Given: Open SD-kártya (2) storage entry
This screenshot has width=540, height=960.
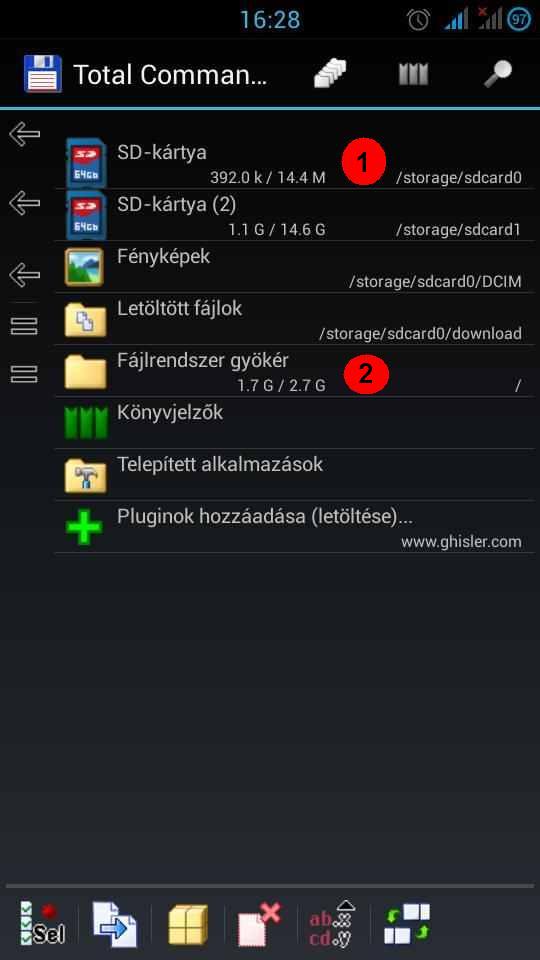Looking at the screenshot, I should (294, 214).
